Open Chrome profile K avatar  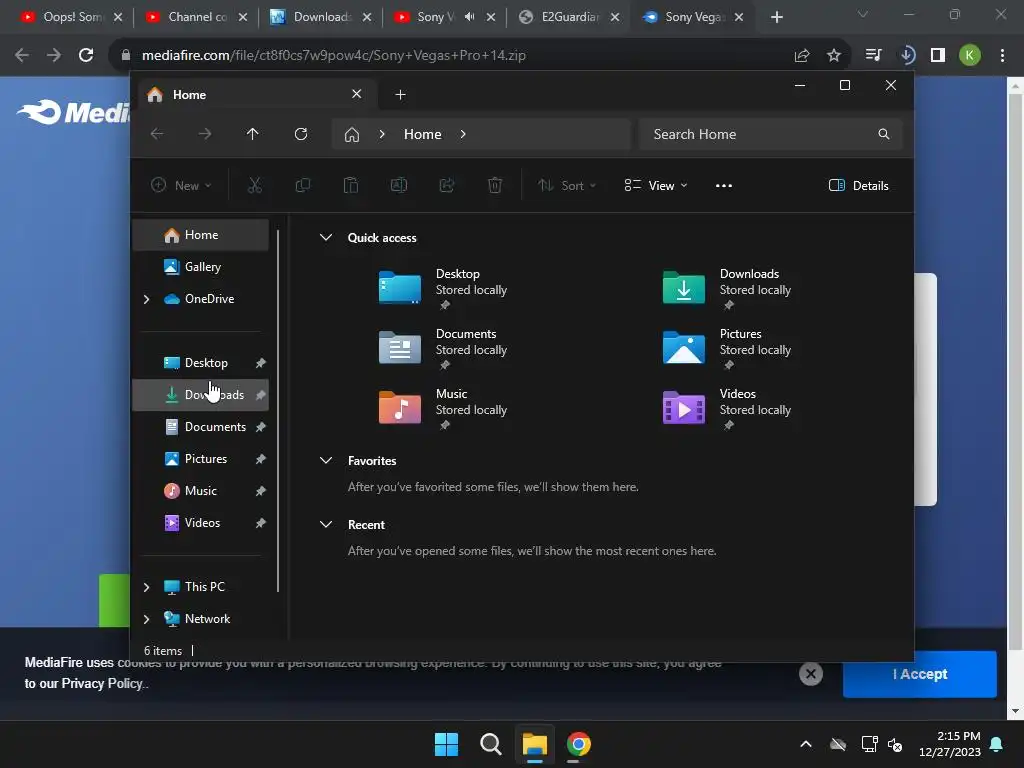[970, 55]
